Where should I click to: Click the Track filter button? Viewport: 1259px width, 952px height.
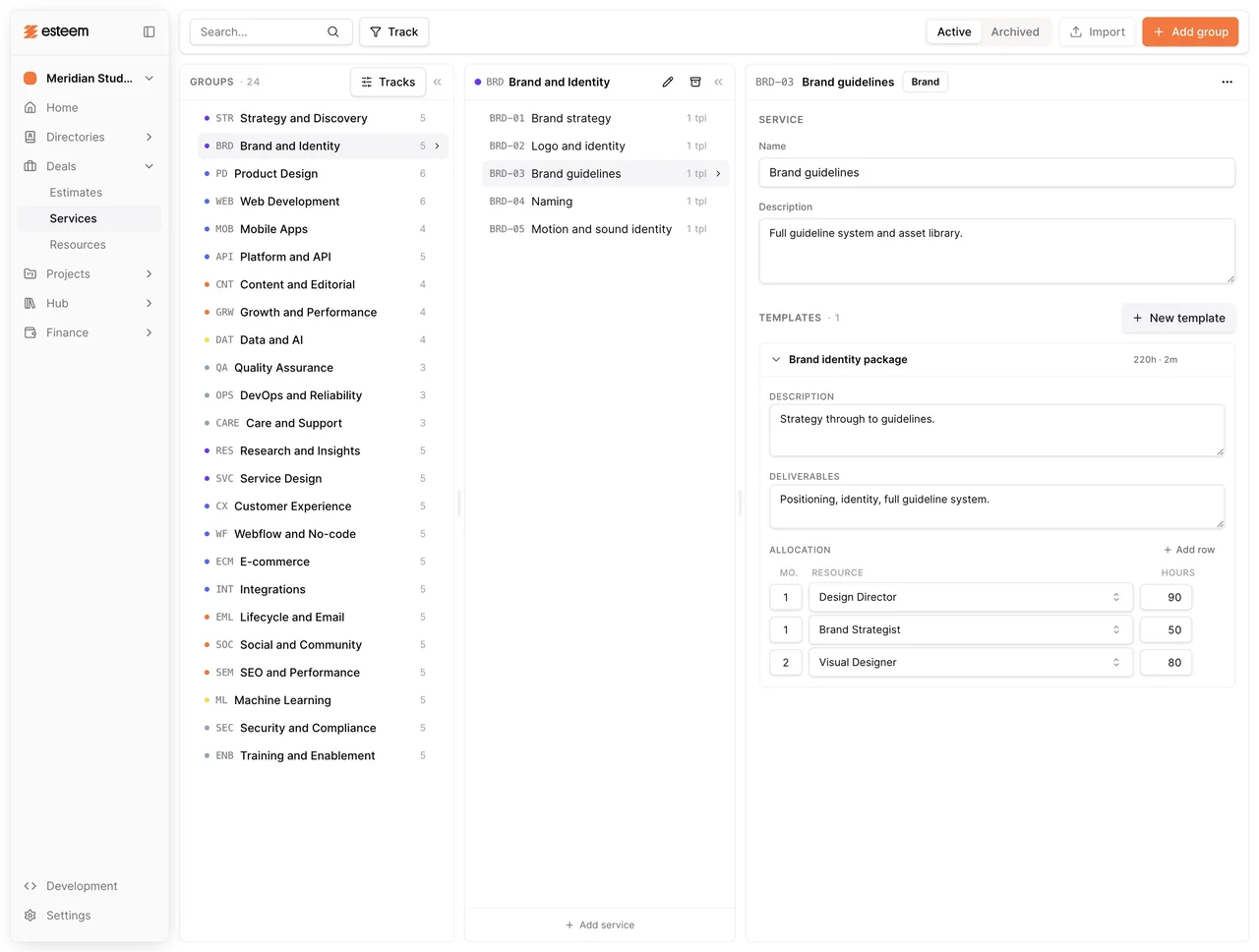tap(393, 31)
